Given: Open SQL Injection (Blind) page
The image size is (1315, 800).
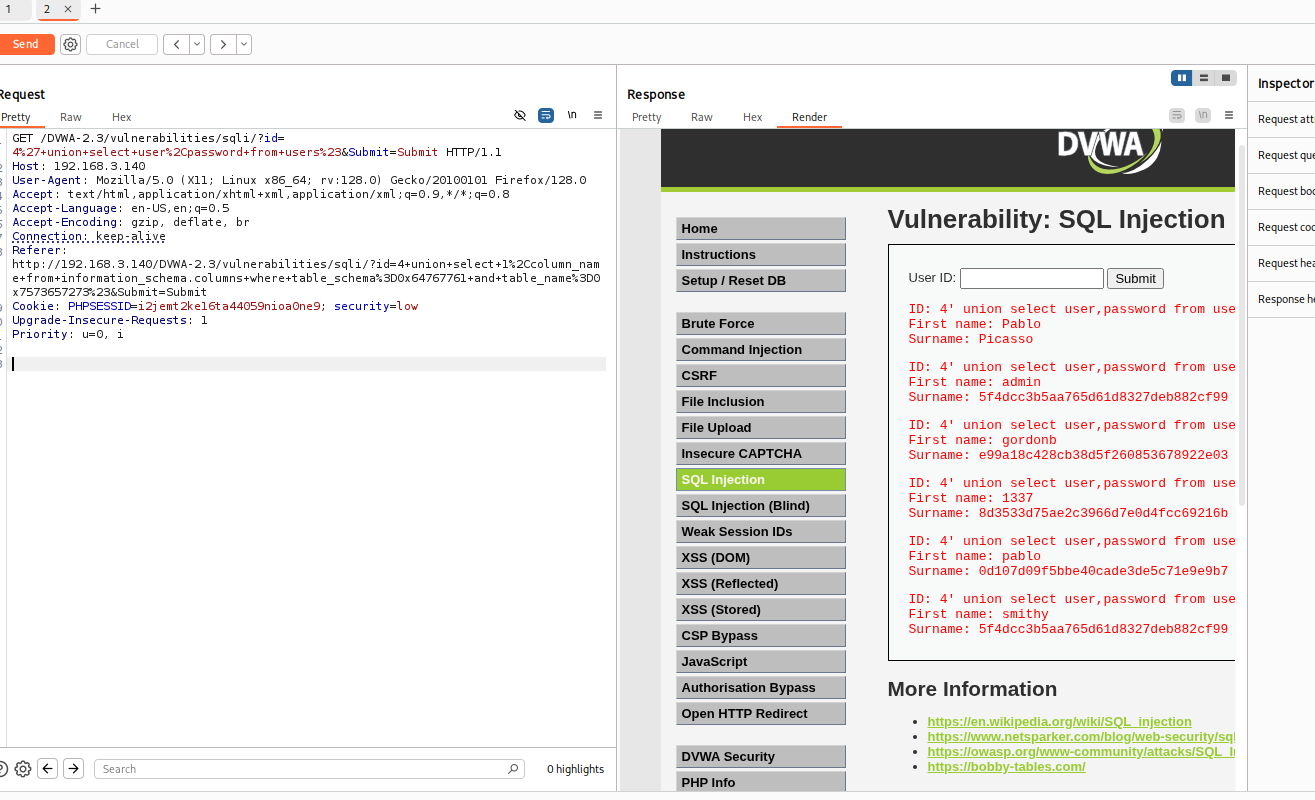Looking at the screenshot, I should [x=761, y=505].
